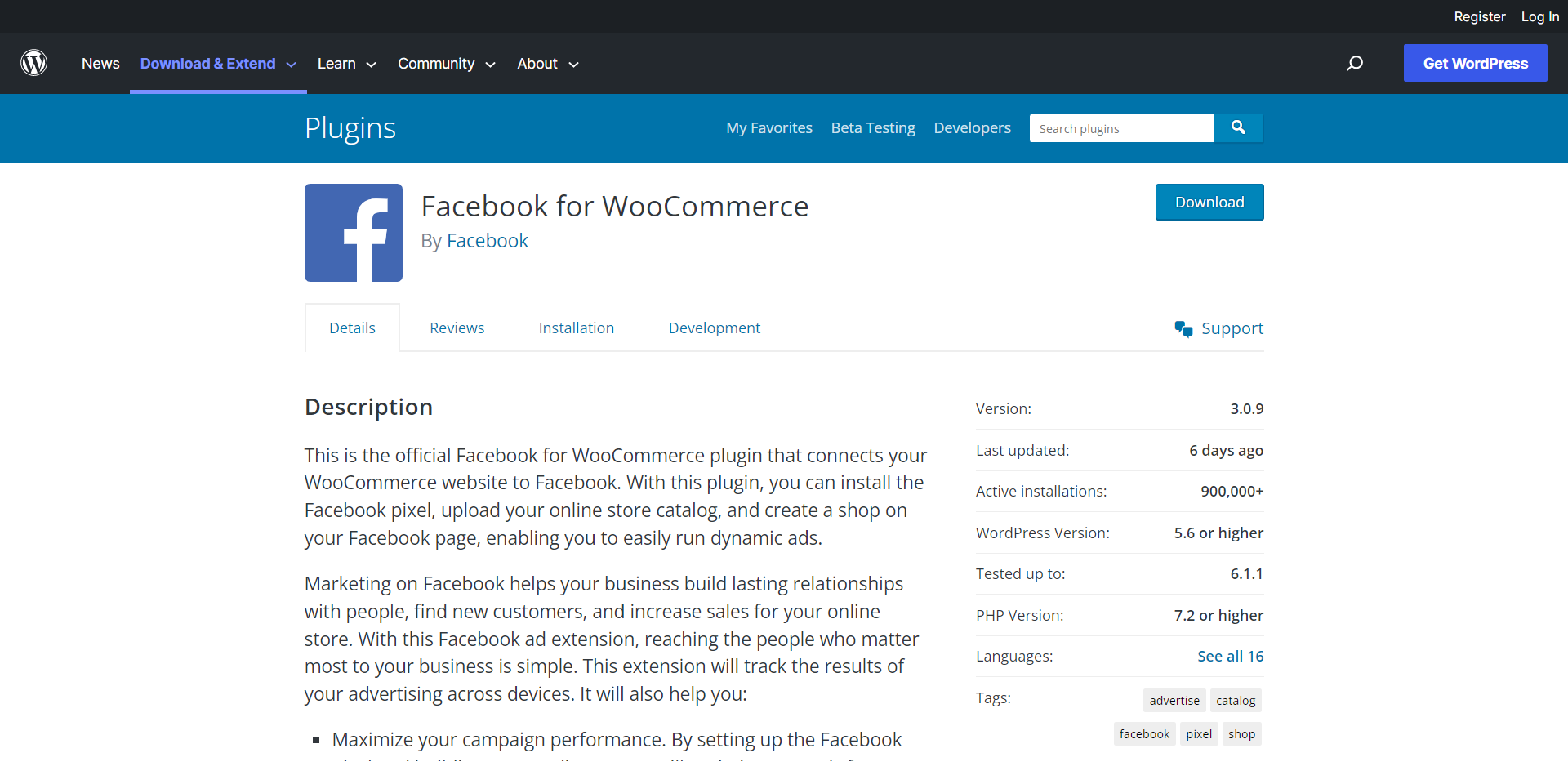Switch to the Installation tab
Viewport: 1568px width, 762px height.
click(576, 328)
